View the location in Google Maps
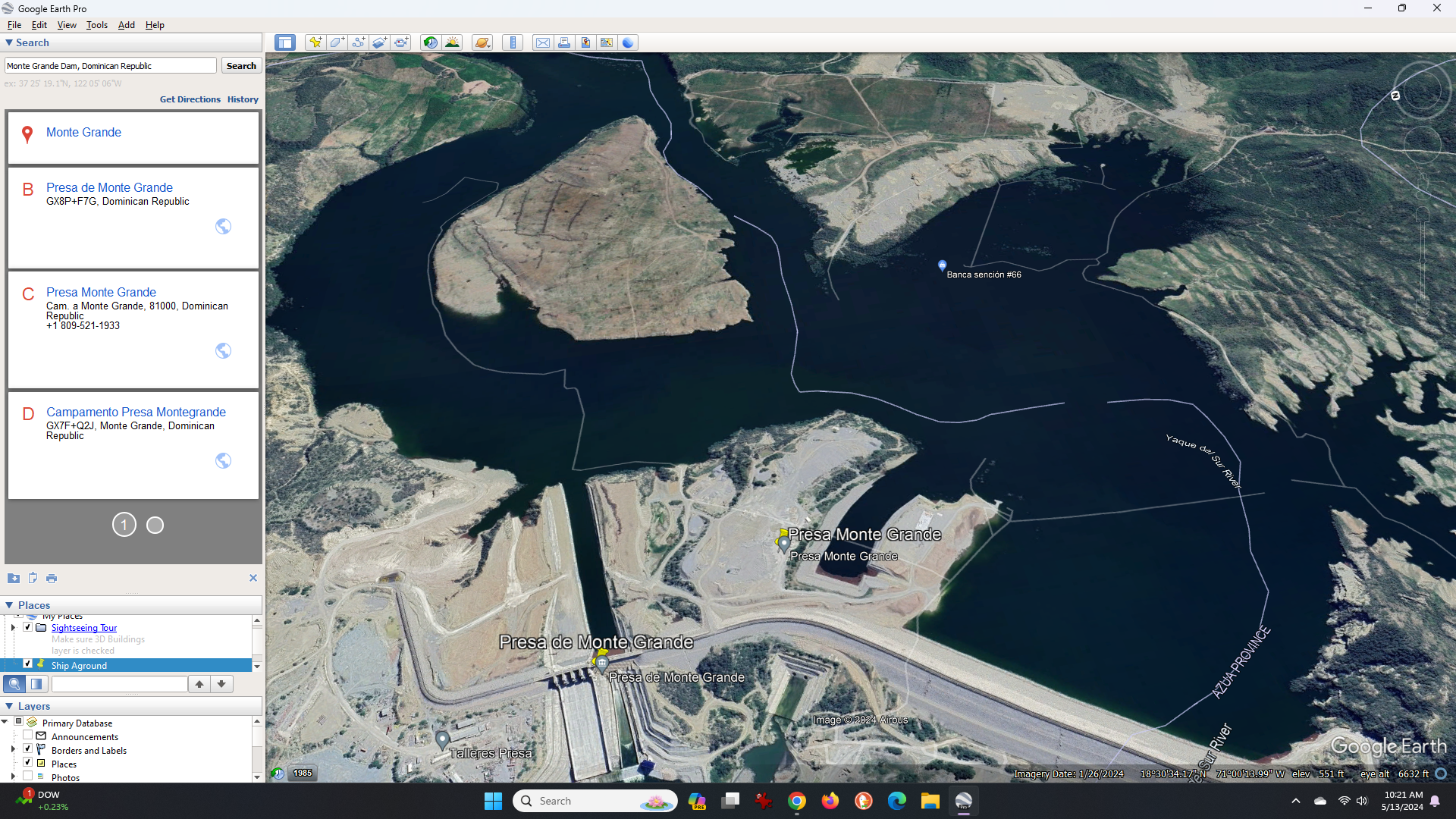Viewport: 1456px width, 819px height. 607,42
